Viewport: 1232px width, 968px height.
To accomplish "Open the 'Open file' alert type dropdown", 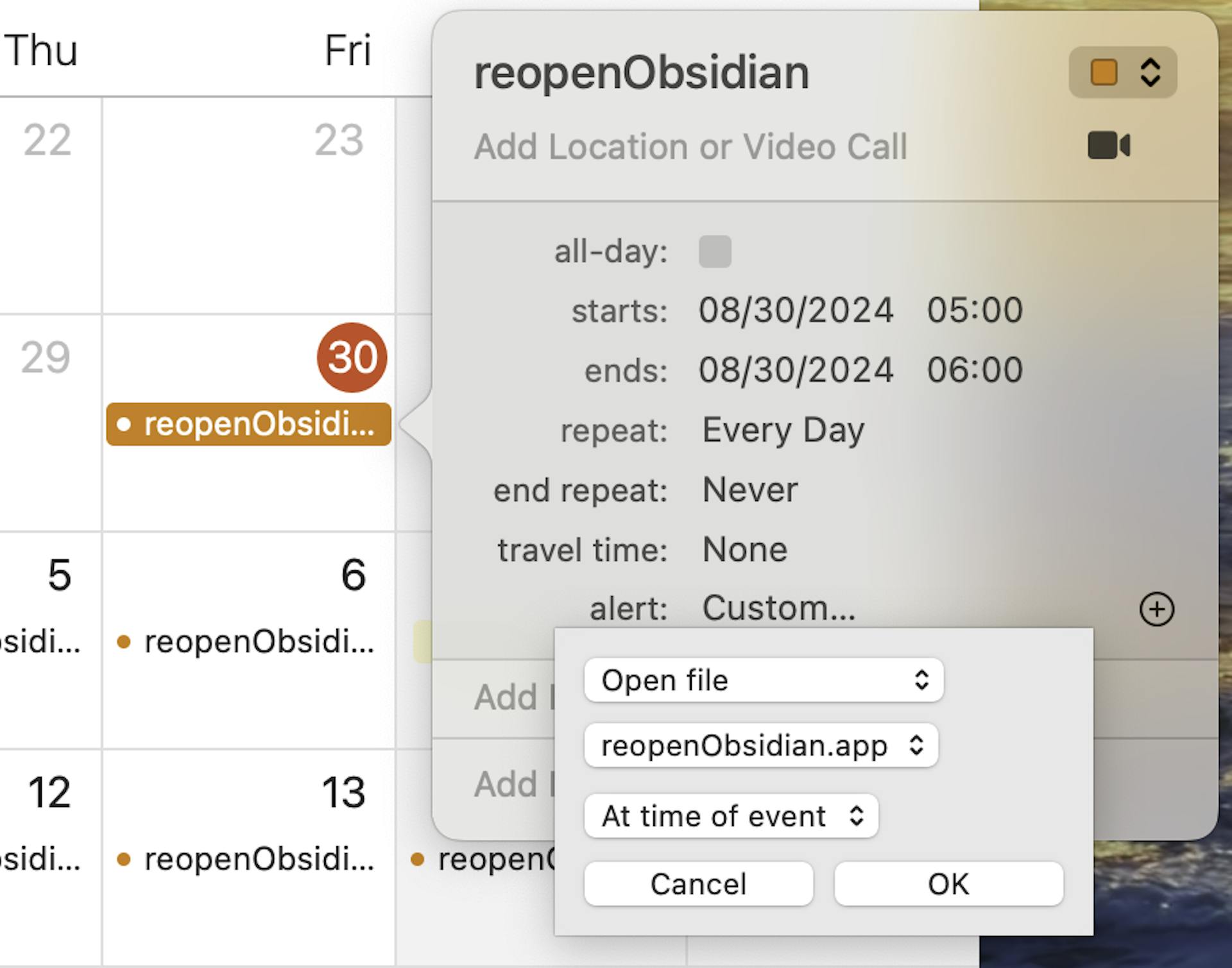I will tap(763, 680).
